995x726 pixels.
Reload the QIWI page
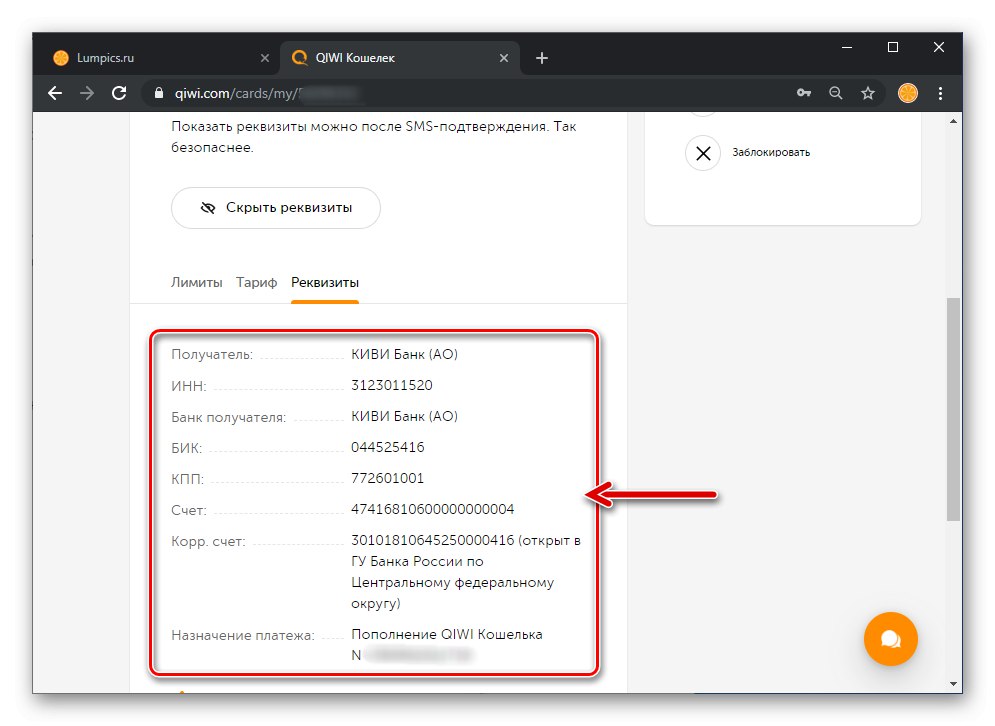pos(119,93)
